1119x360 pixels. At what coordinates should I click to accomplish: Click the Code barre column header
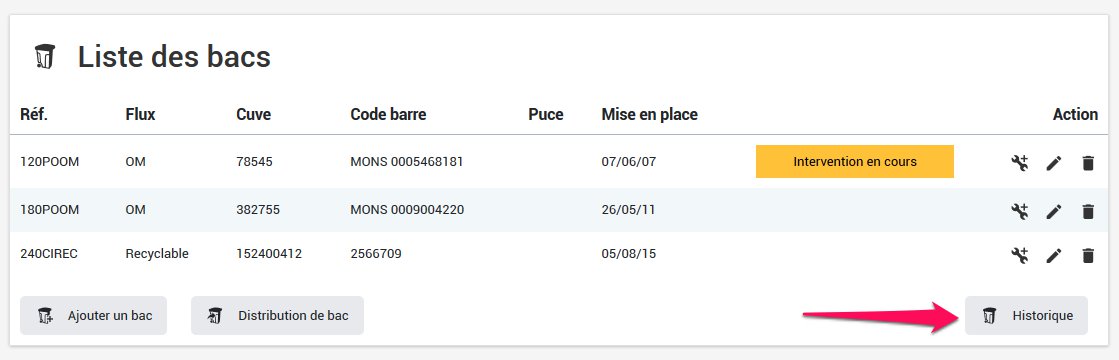pyautogui.click(x=388, y=114)
